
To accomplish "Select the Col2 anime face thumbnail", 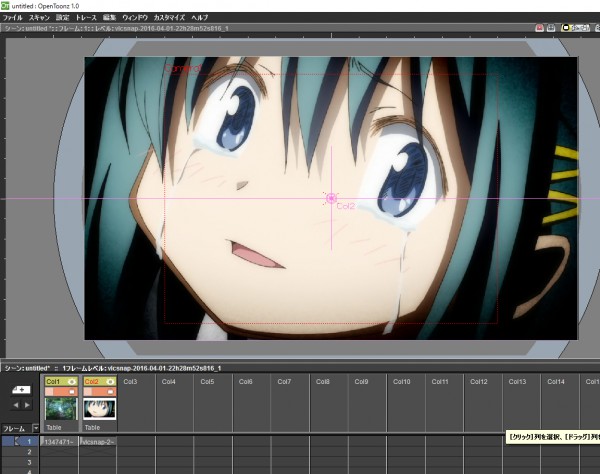I will coord(100,409).
